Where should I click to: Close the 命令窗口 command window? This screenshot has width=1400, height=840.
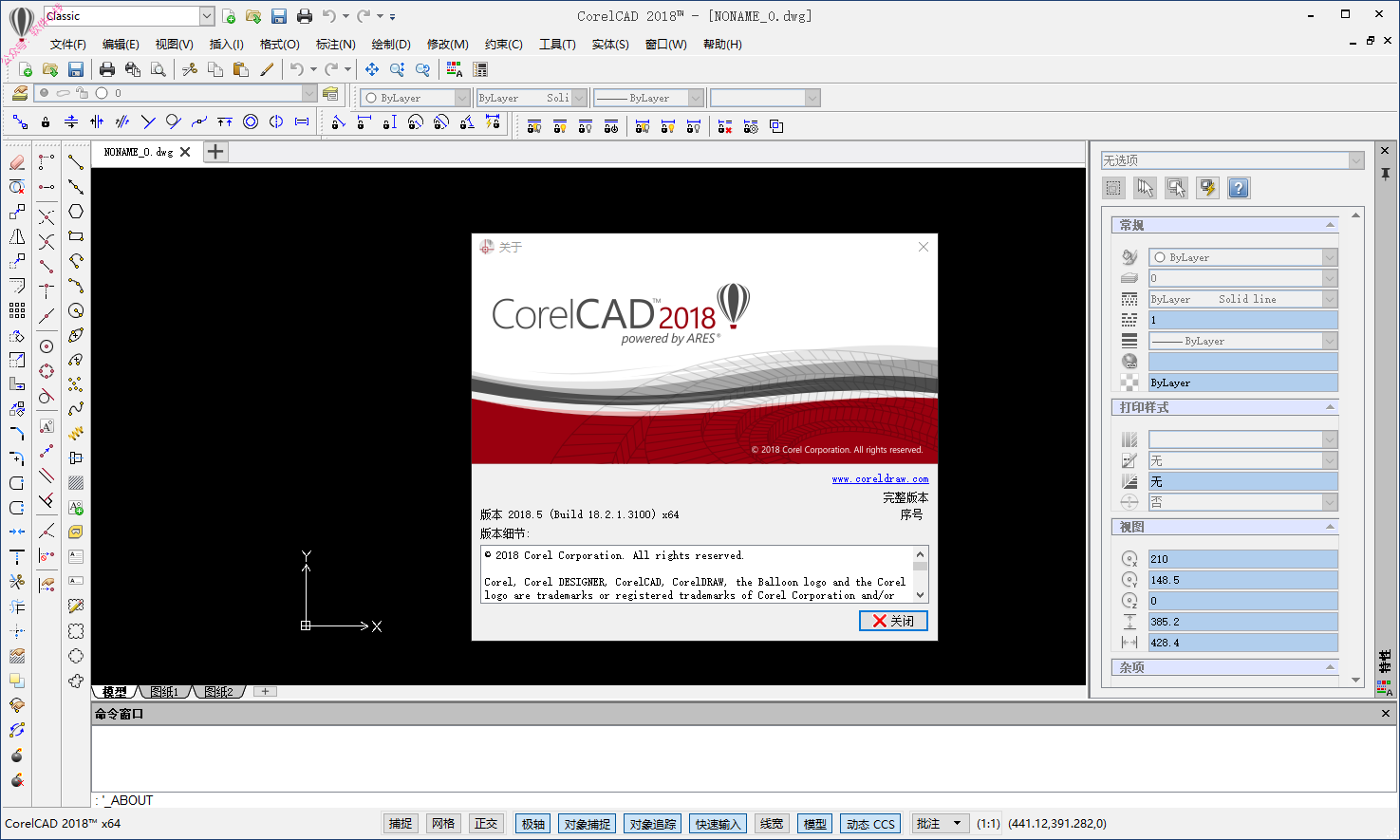pos(1386,714)
